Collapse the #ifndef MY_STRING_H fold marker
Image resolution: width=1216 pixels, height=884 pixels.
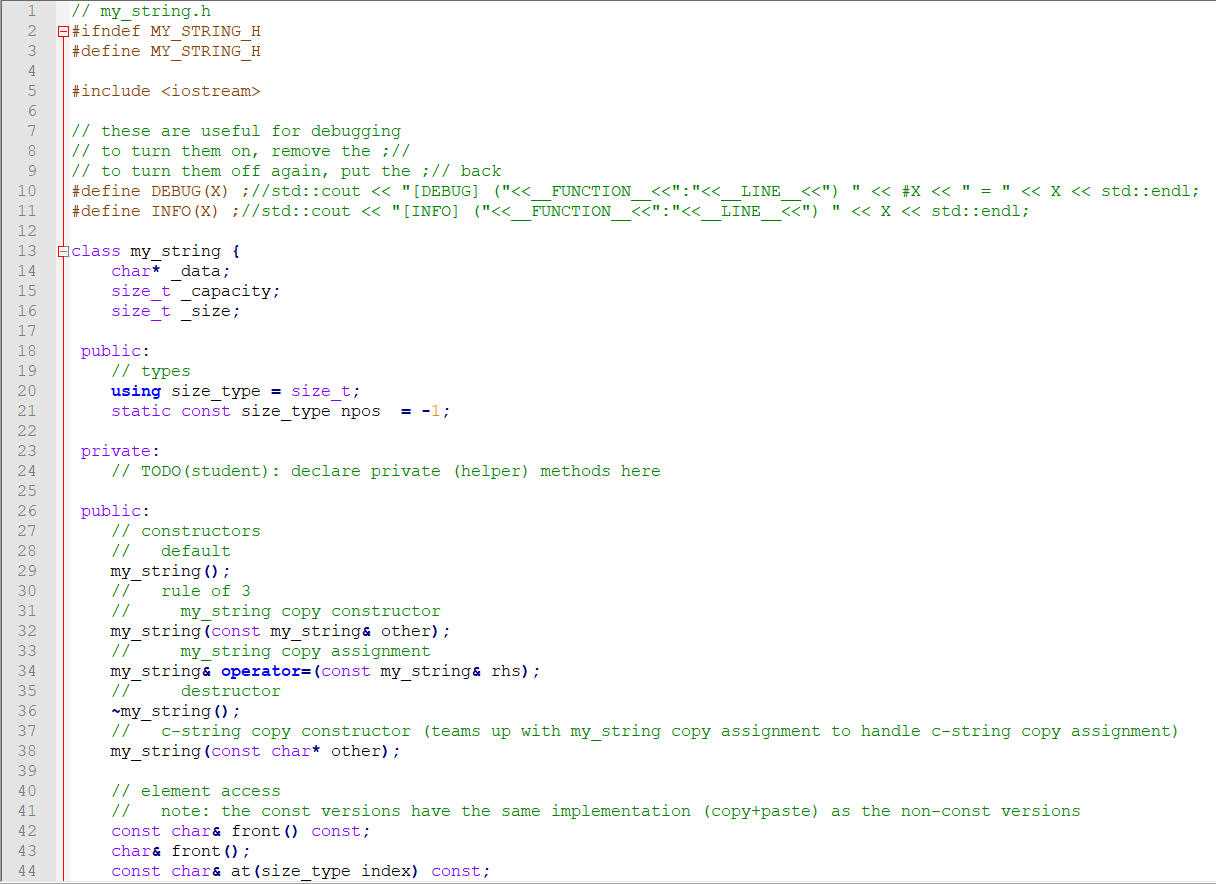(x=65, y=31)
